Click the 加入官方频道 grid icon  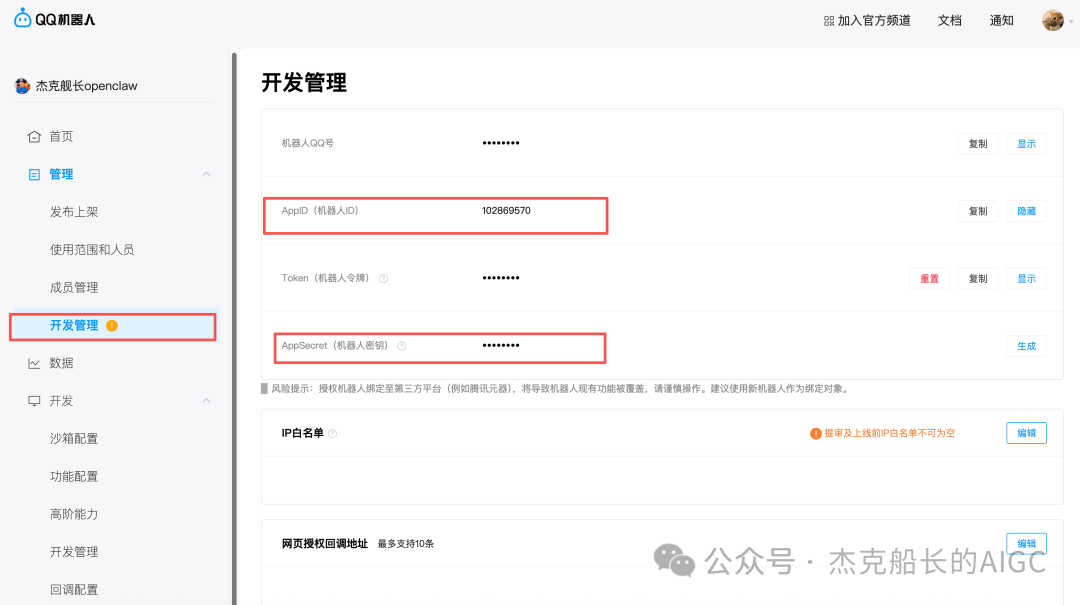[829, 21]
